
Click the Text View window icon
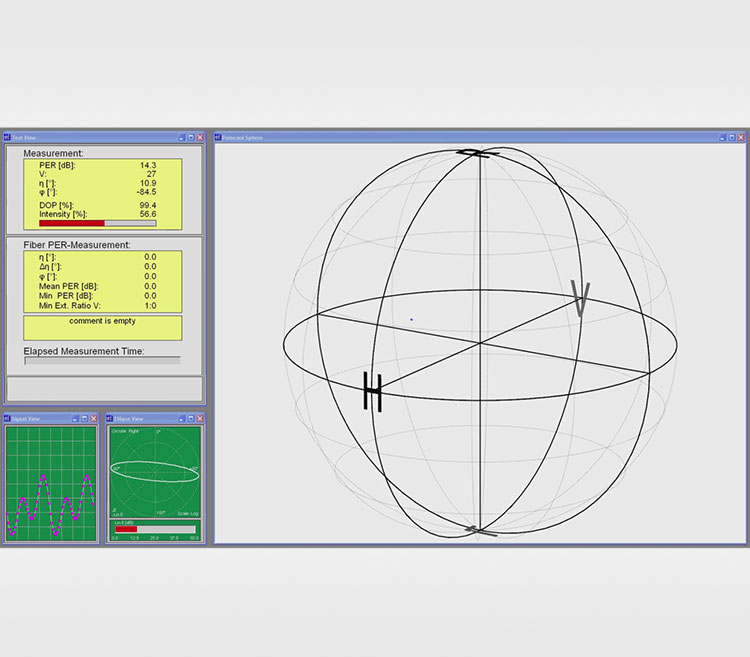pos(6,137)
